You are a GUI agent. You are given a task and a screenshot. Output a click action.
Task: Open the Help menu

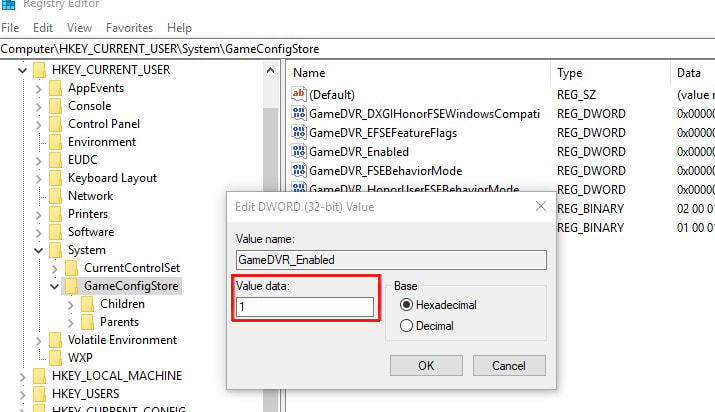coord(179,28)
